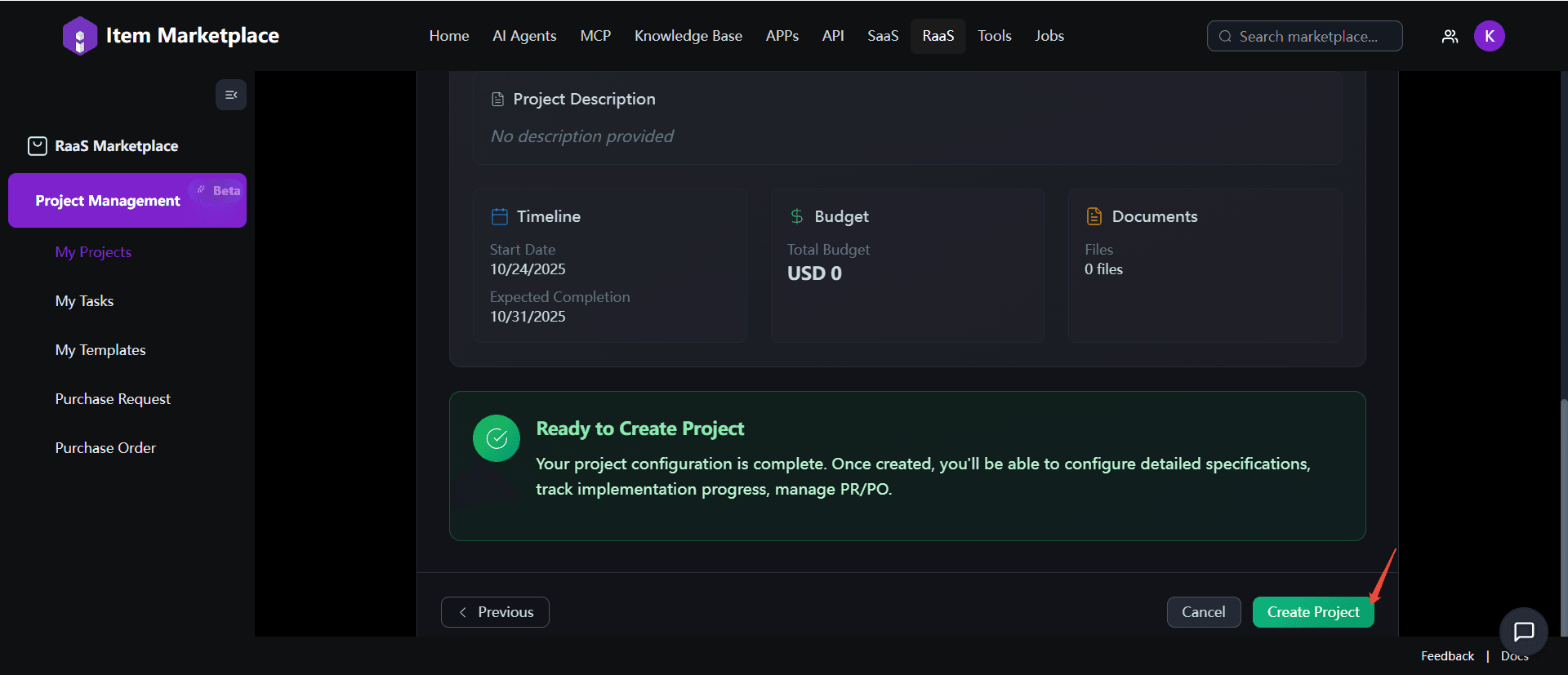Open Knowledge Base from top navigation

(x=688, y=36)
